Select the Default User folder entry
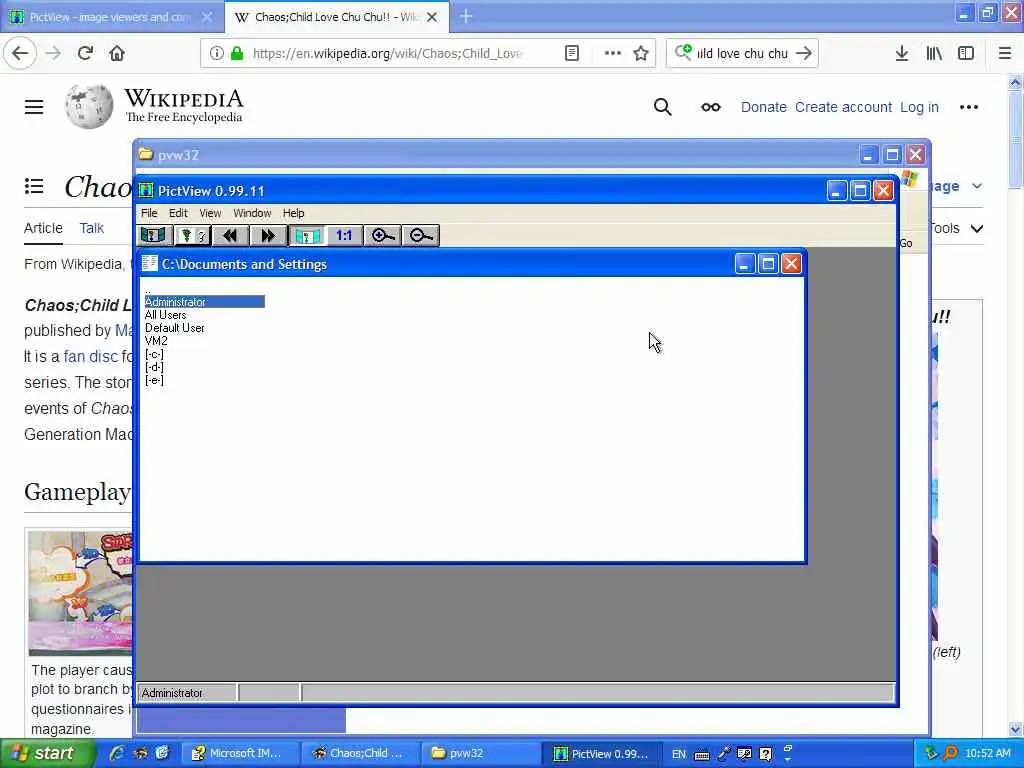The image size is (1024, 768). [174, 328]
